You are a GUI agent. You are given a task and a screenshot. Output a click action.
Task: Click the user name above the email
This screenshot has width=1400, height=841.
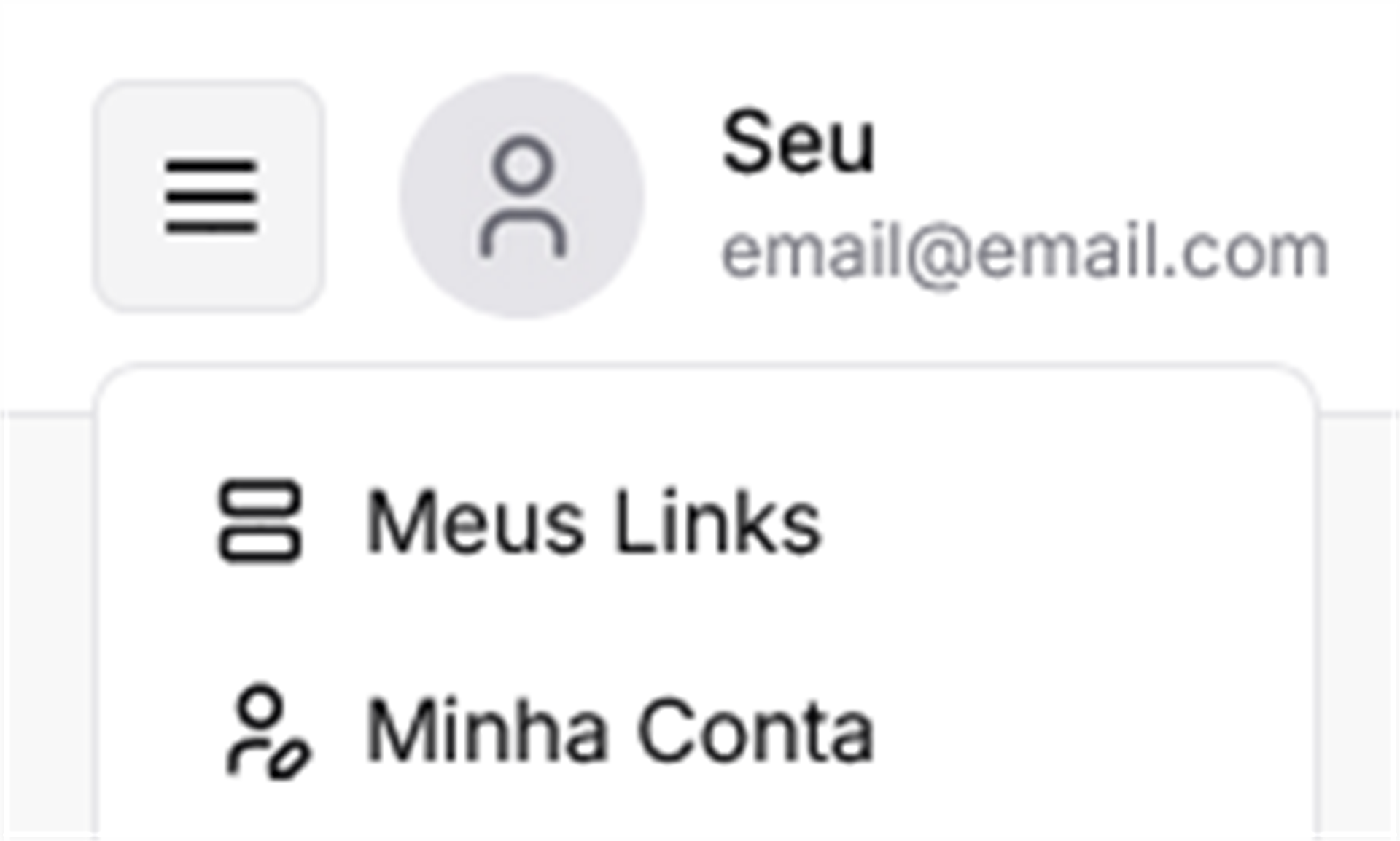point(798,143)
